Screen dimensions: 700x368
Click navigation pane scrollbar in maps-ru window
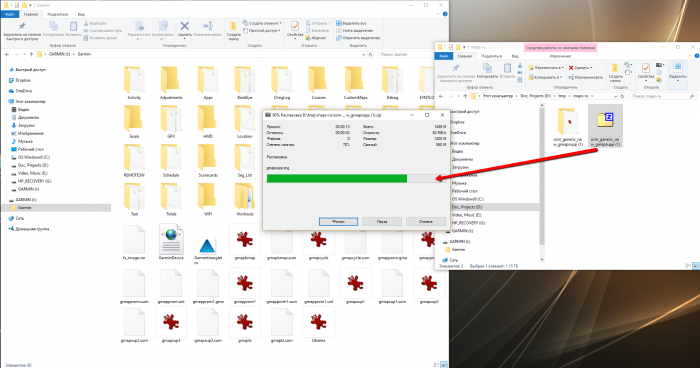click(x=542, y=176)
